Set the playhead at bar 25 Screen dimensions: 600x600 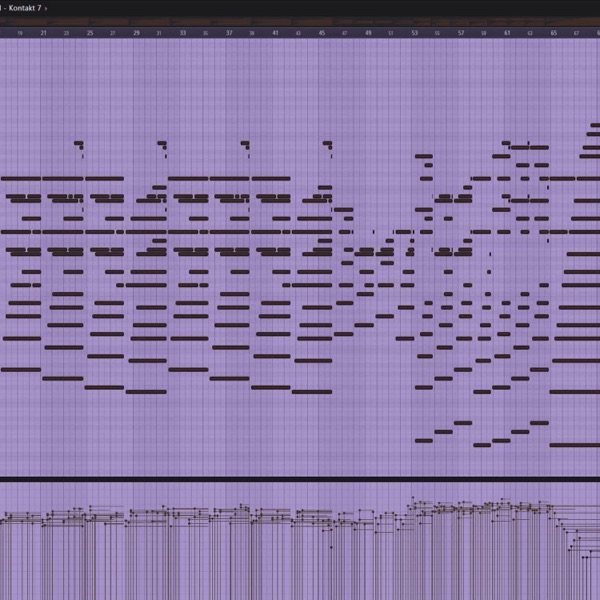pos(90,33)
